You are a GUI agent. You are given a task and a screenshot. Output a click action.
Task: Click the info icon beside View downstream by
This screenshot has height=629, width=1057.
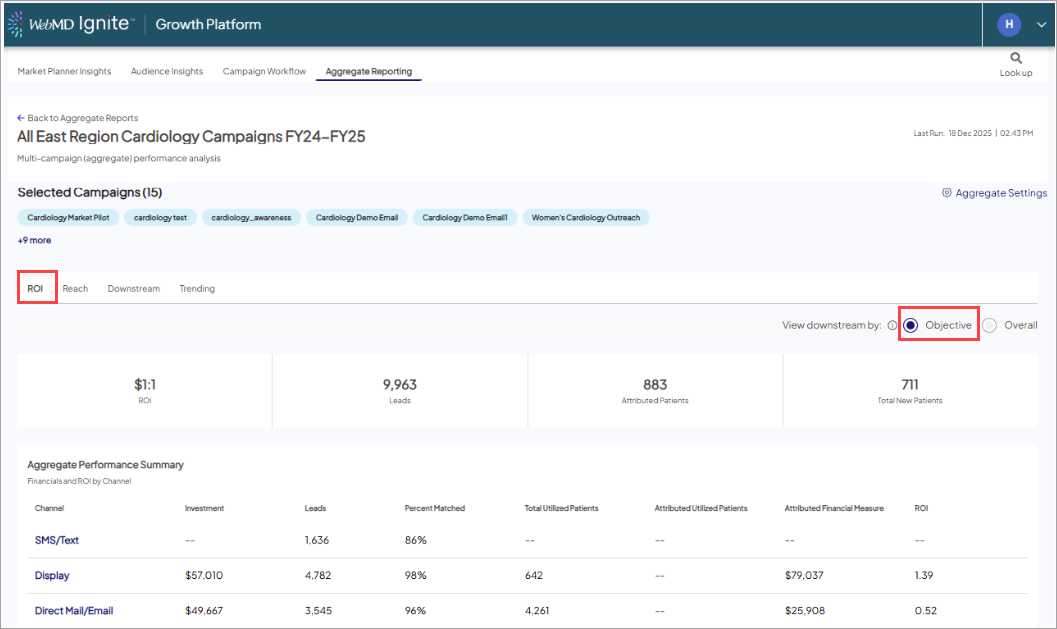[891, 325]
